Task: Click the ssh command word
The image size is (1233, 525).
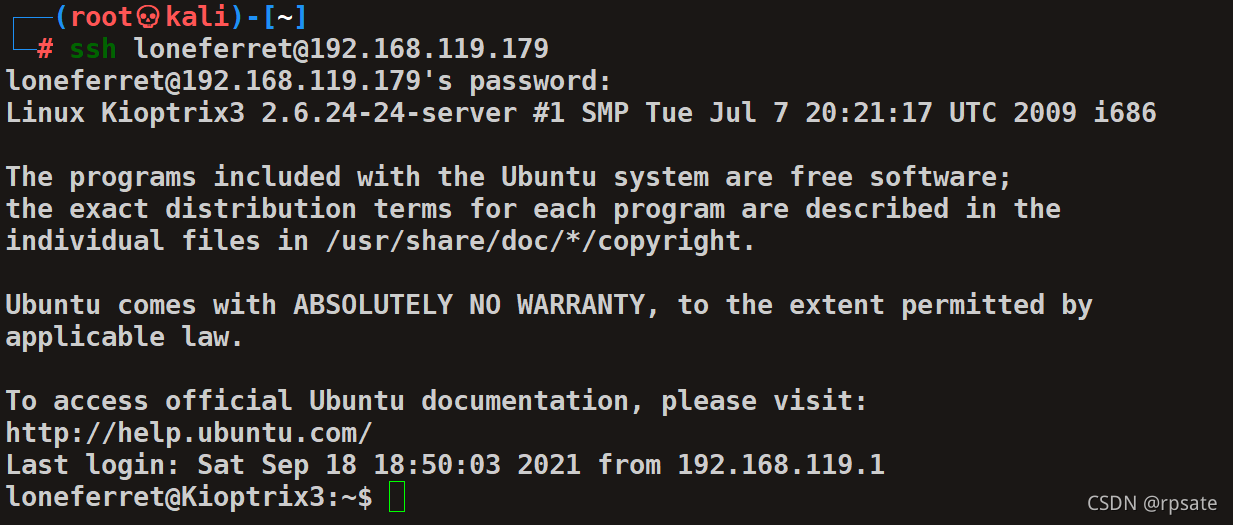Action: tap(93, 49)
